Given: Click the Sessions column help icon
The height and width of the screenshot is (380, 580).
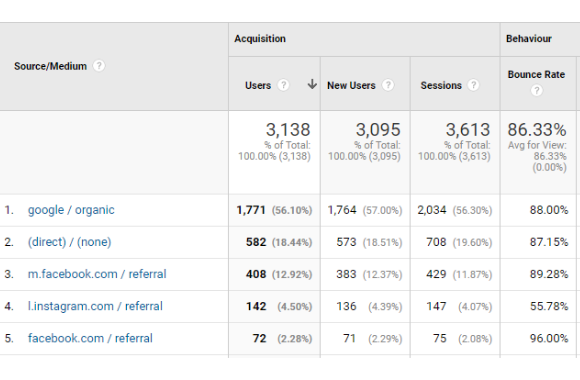Looking at the screenshot, I should [473, 85].
